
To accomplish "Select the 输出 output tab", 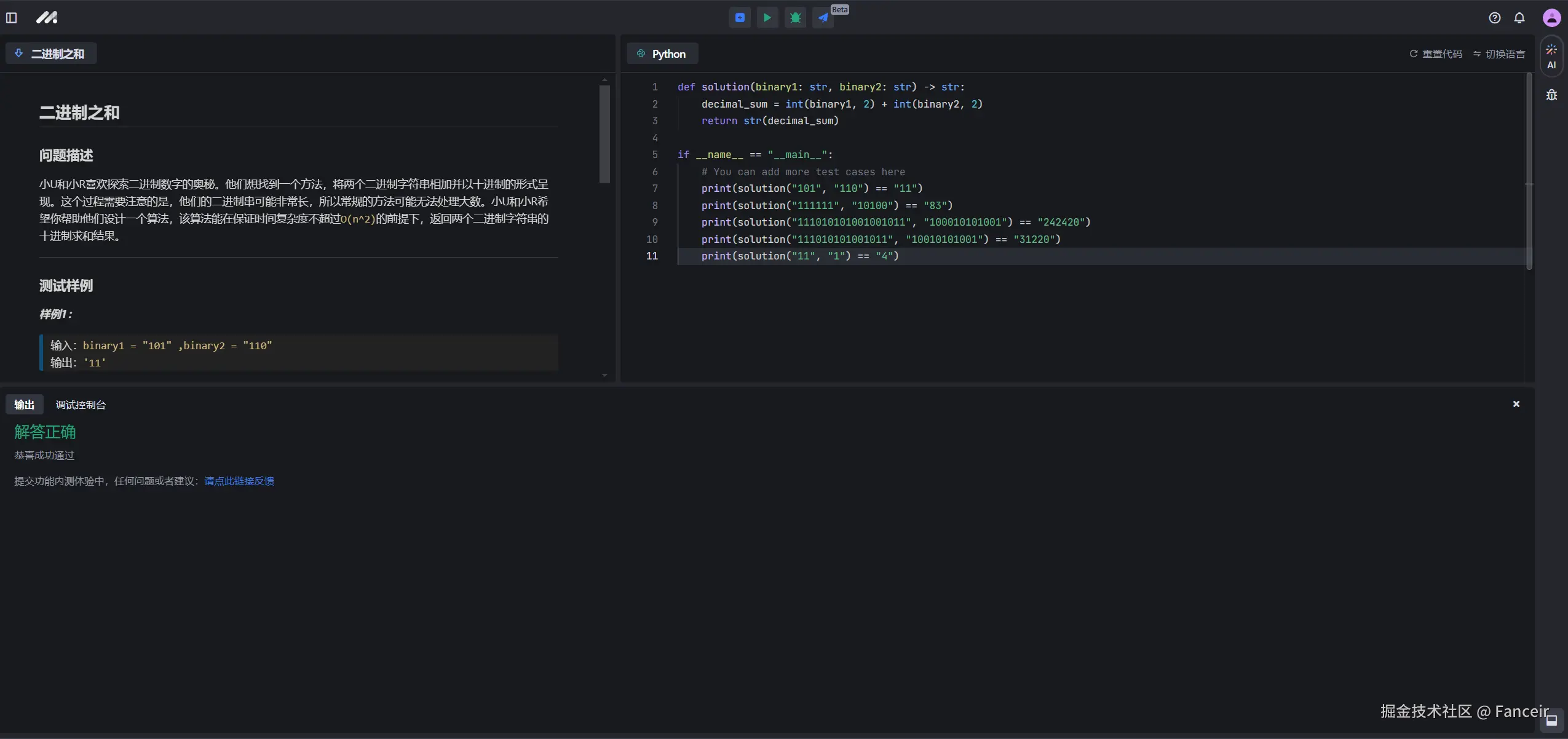I will click(25, 405).
